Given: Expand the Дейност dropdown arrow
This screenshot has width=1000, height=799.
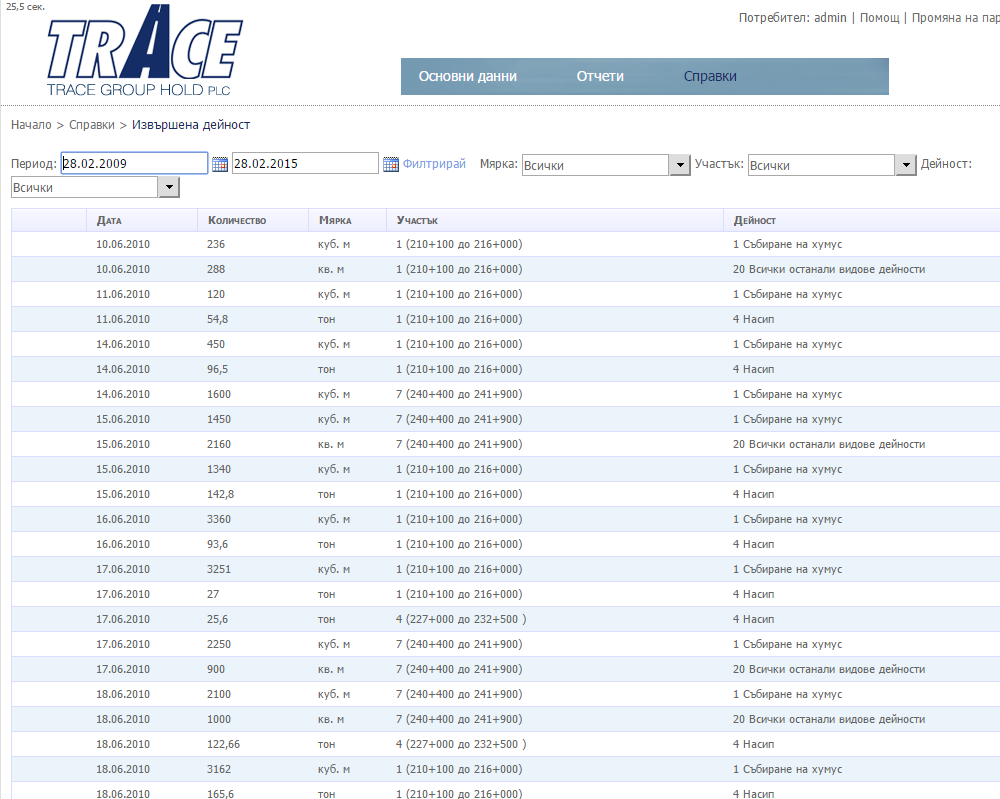Looking at the screenshot, I should tap(169, 187).
